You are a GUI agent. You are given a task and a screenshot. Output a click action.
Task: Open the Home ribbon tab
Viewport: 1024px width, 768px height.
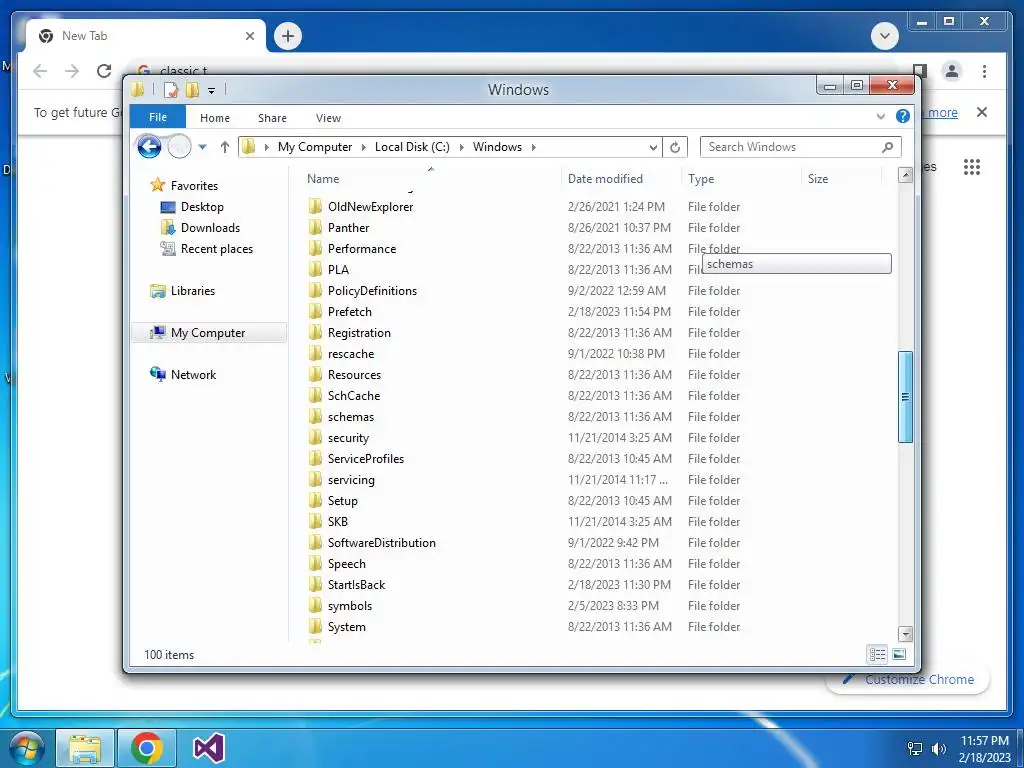215,118
